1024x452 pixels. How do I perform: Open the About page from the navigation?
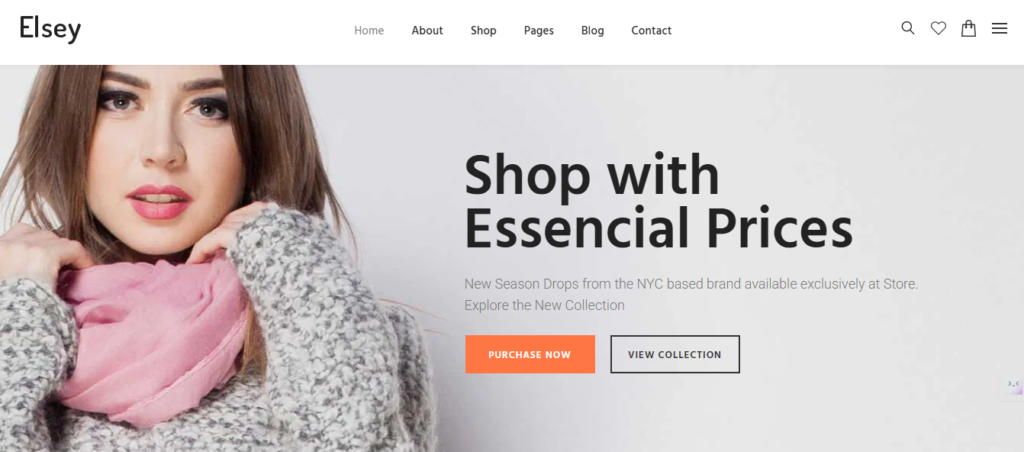point(427,31)
